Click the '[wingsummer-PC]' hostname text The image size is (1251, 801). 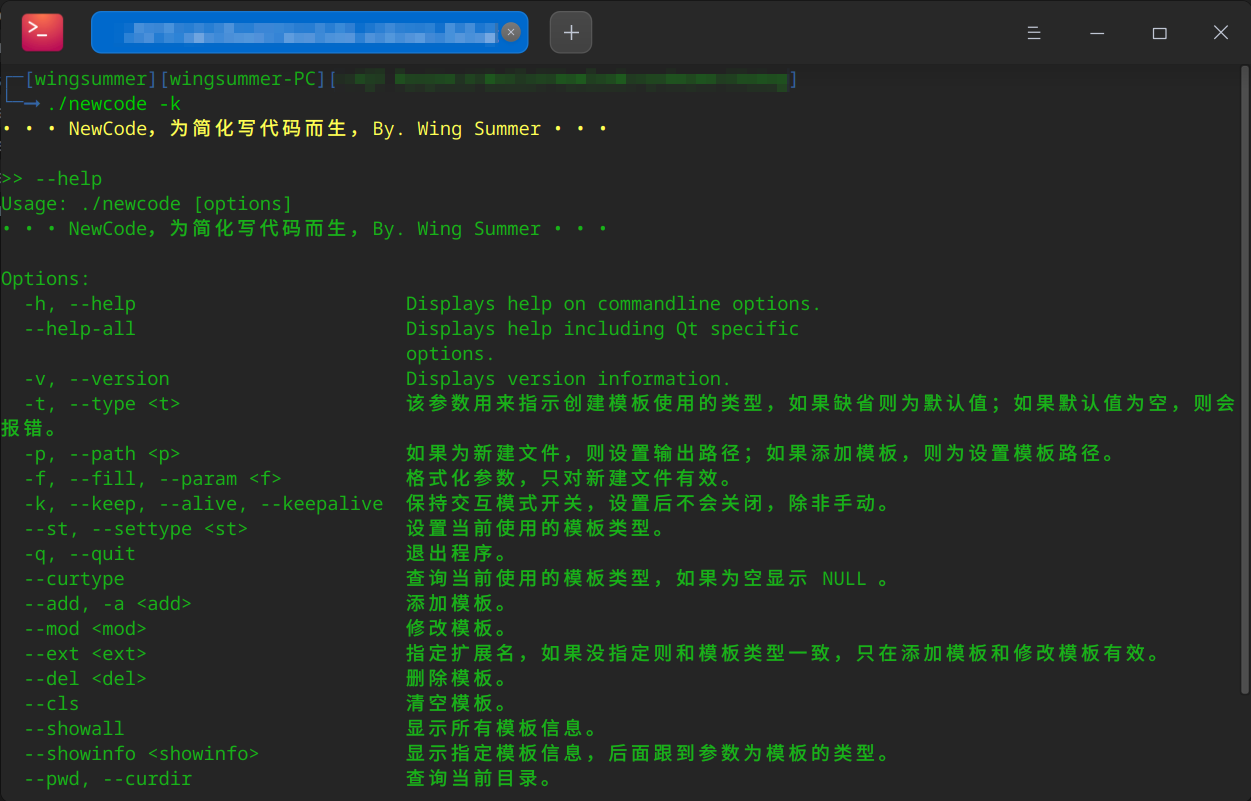pyautogui.click(x=243, y=79)
